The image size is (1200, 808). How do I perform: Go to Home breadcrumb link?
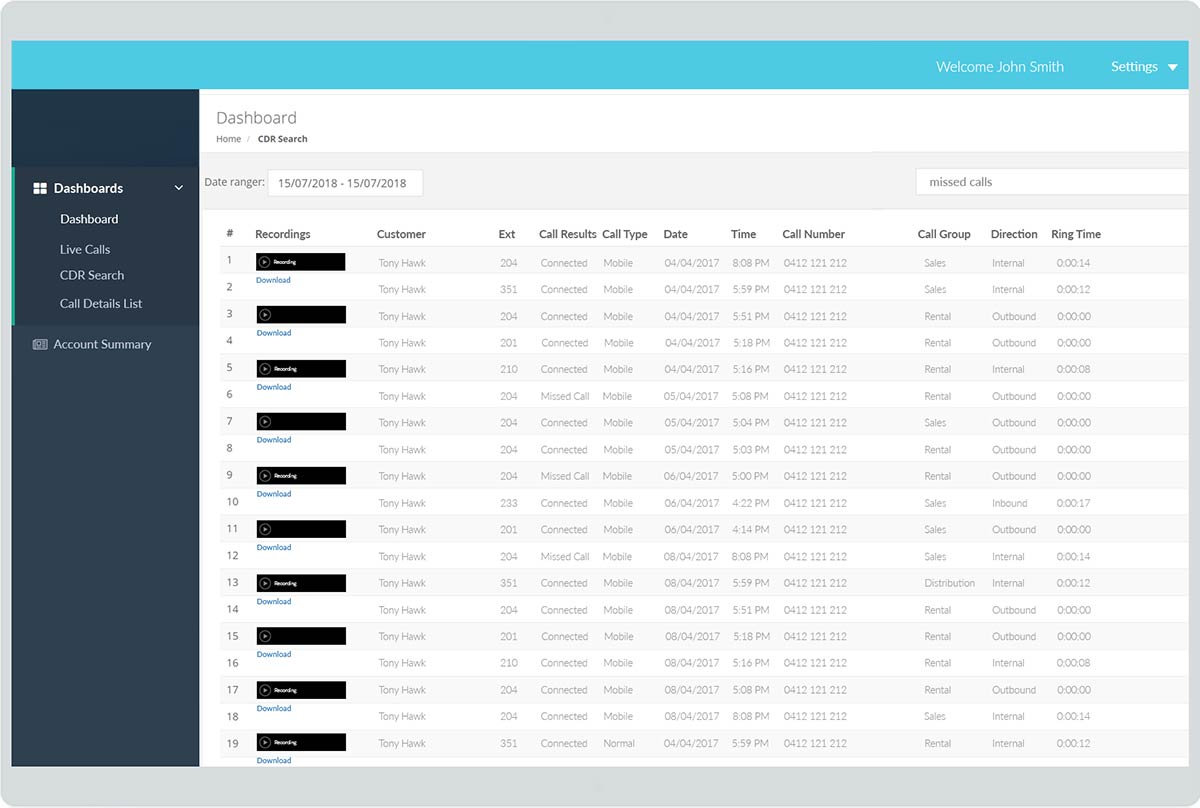(x=228, y=139)
